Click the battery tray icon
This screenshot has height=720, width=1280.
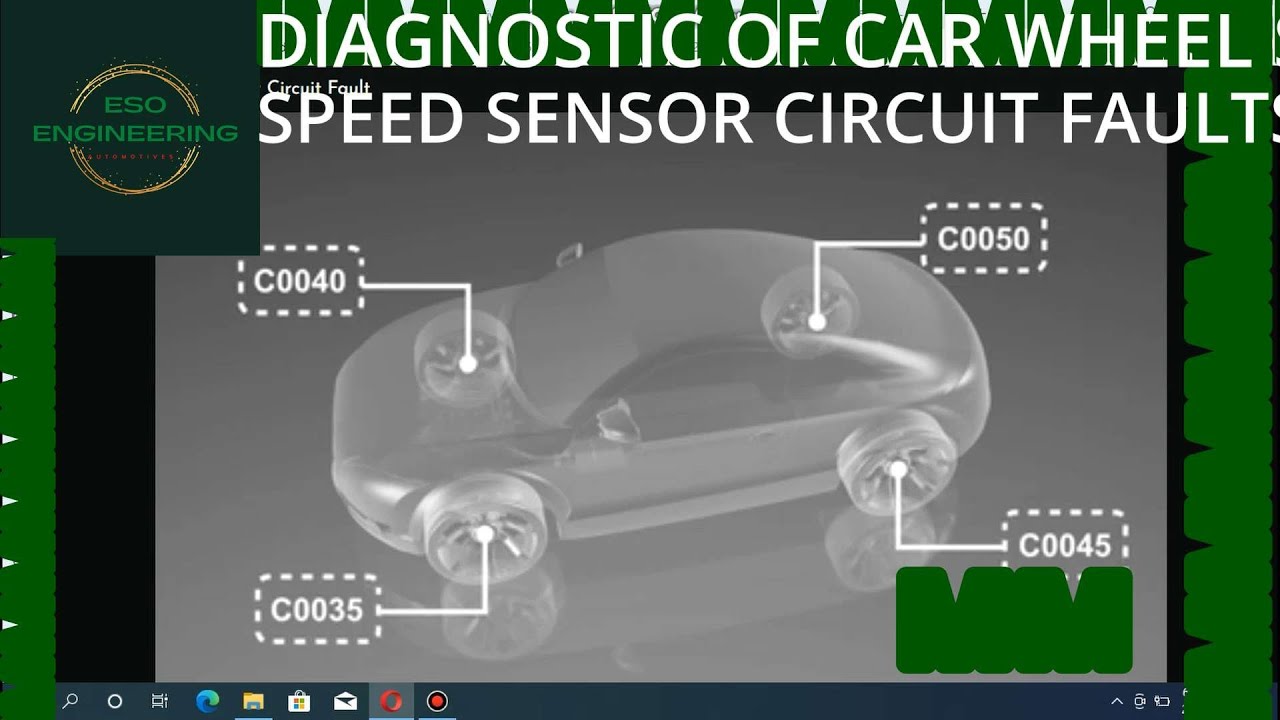click(1163, 701)
